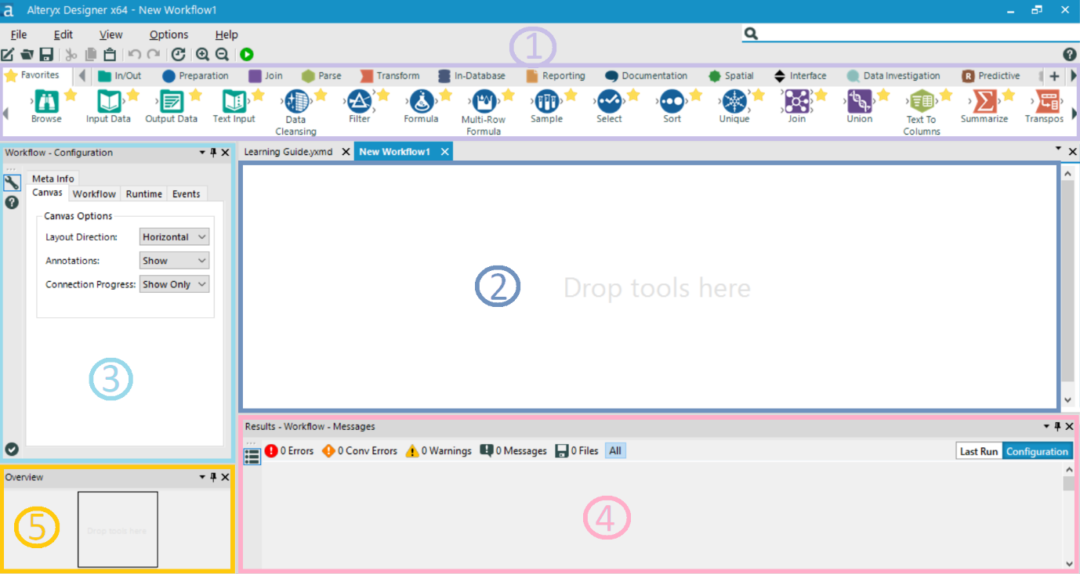Open Results panel options arrow
Screen dimensions: 1080x574
coord(1046,427)
